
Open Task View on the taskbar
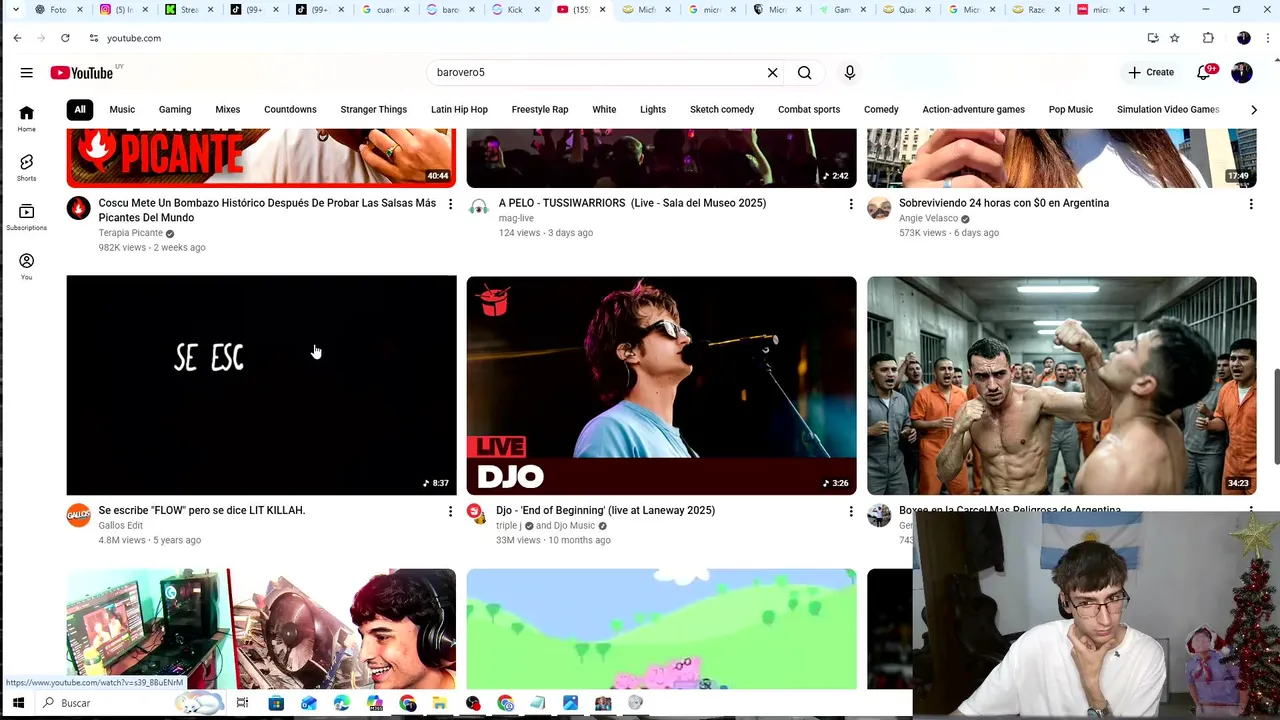(242, 703)
